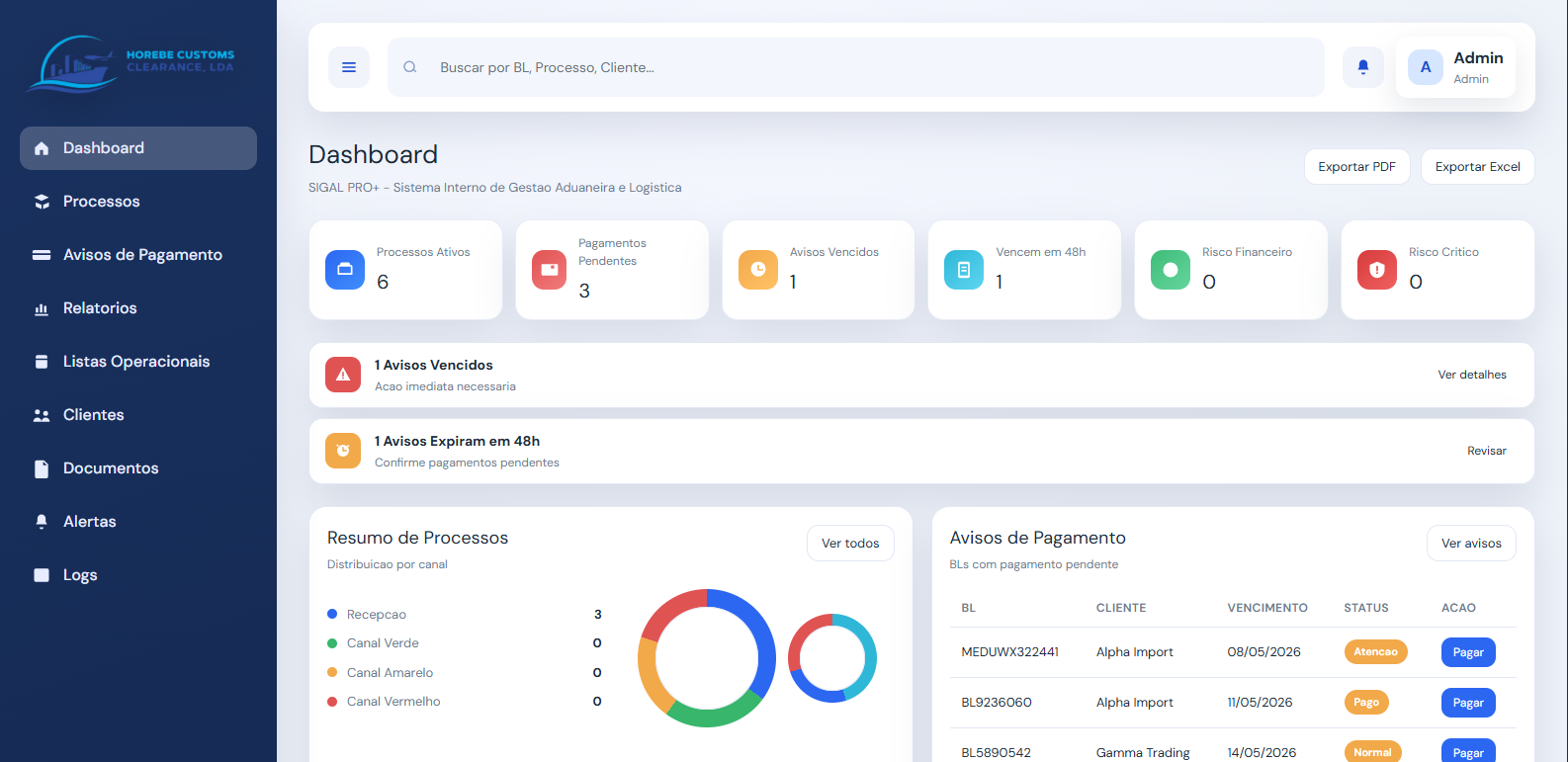Click the Vencem em 48h document icon
The image size is (1568, 762).
tap(964, 270)
